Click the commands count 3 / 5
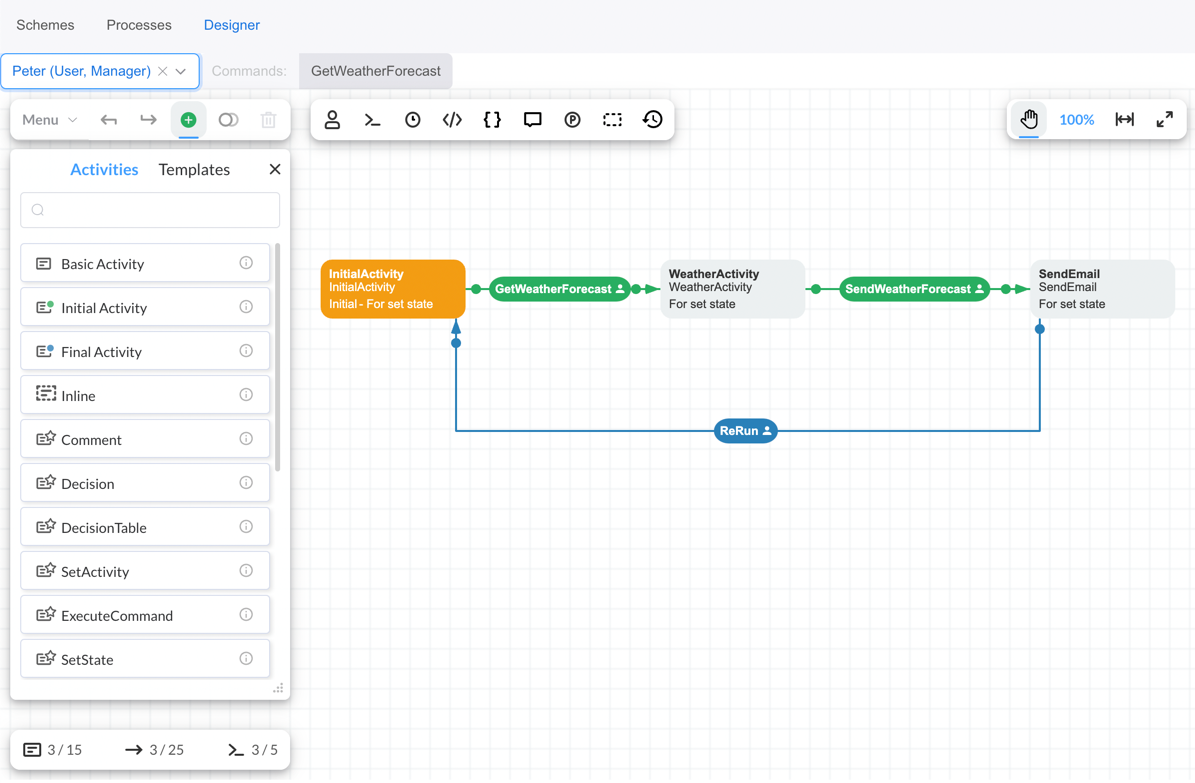Viewport: 1195px width, 783px height. (x=253, y=750)
